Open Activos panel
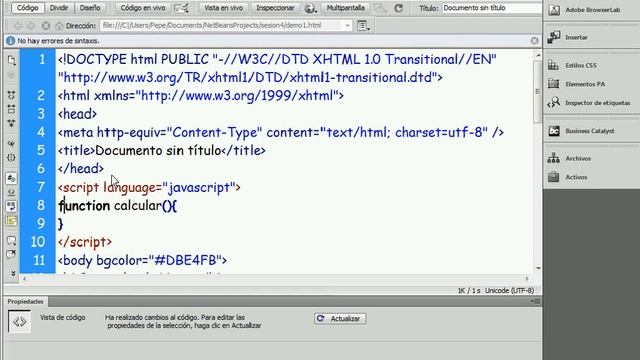The width and height of the screenshot is (640, 360). [576, 177]
